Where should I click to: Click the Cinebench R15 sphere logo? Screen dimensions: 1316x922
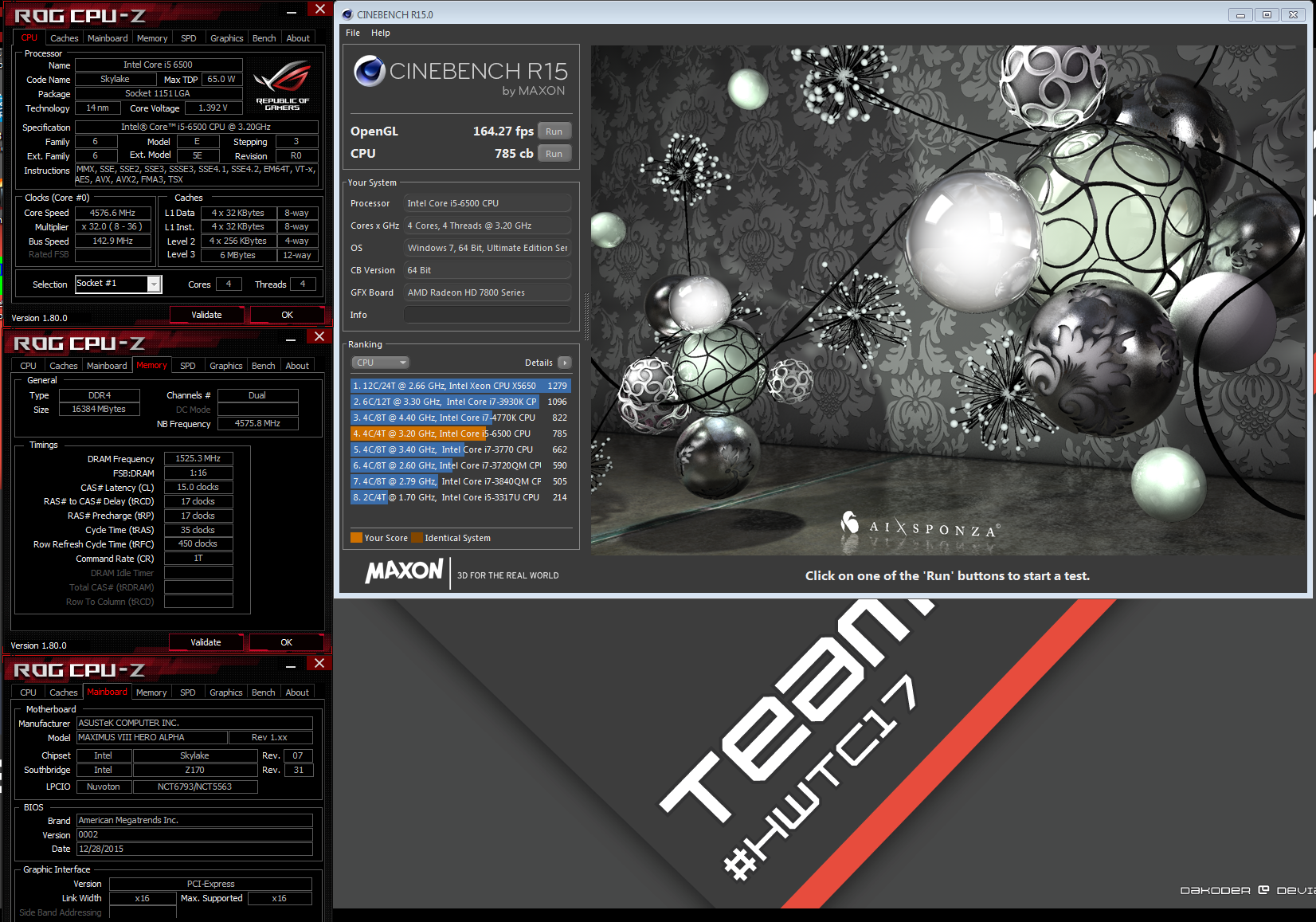(x=370, y=71)
